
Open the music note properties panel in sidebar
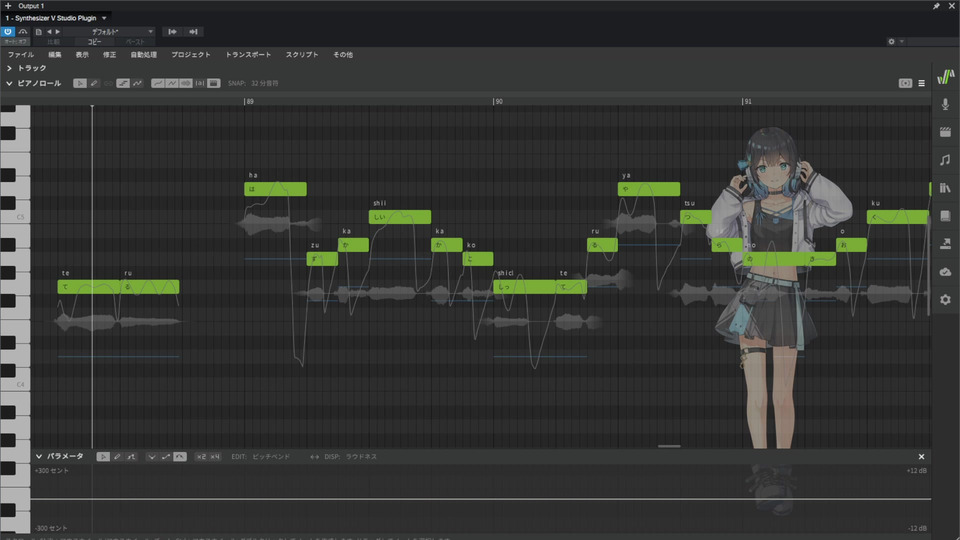[945, 160]
